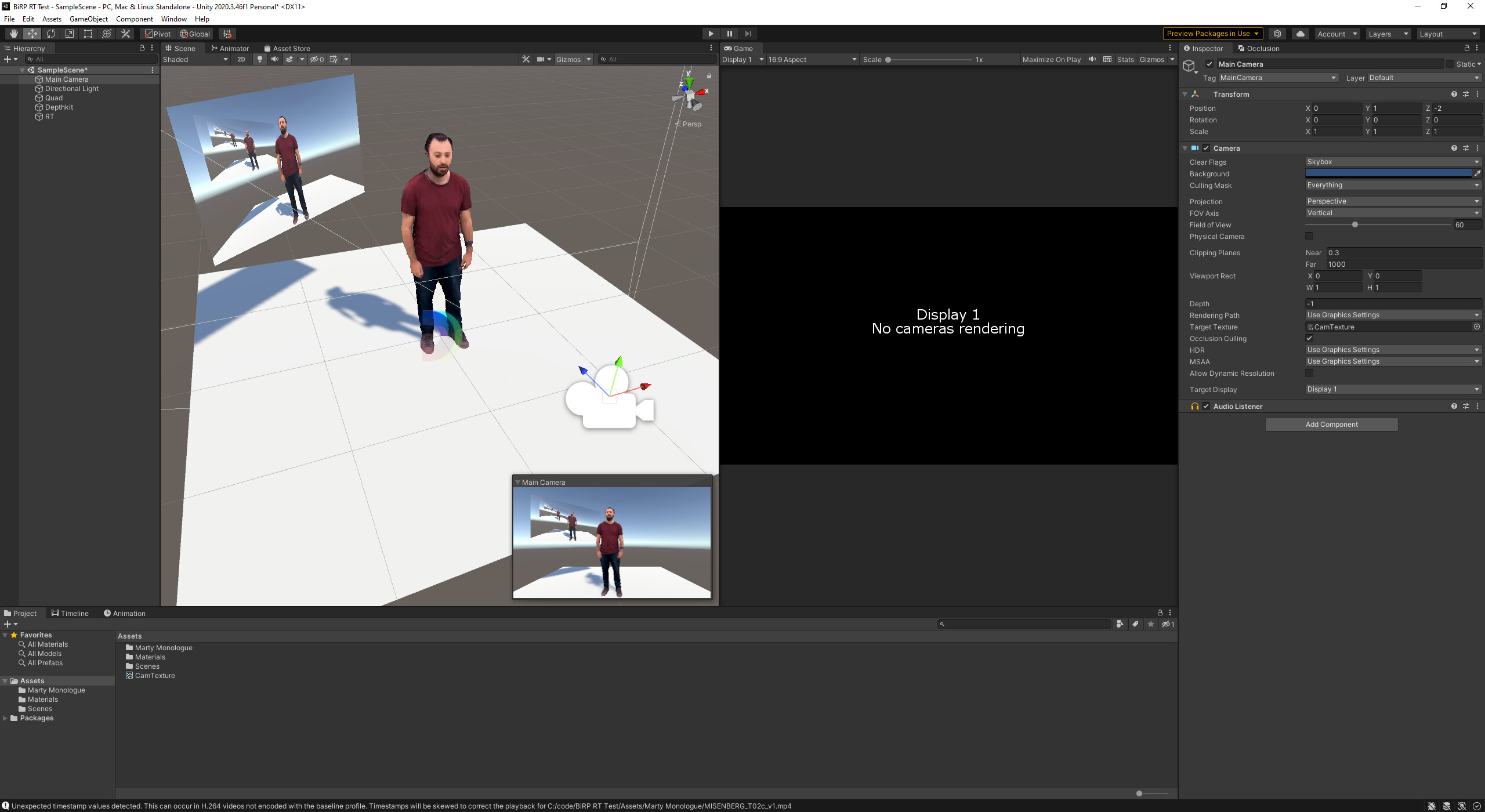
Task: Click the Add Component button
Action: 1331,425
